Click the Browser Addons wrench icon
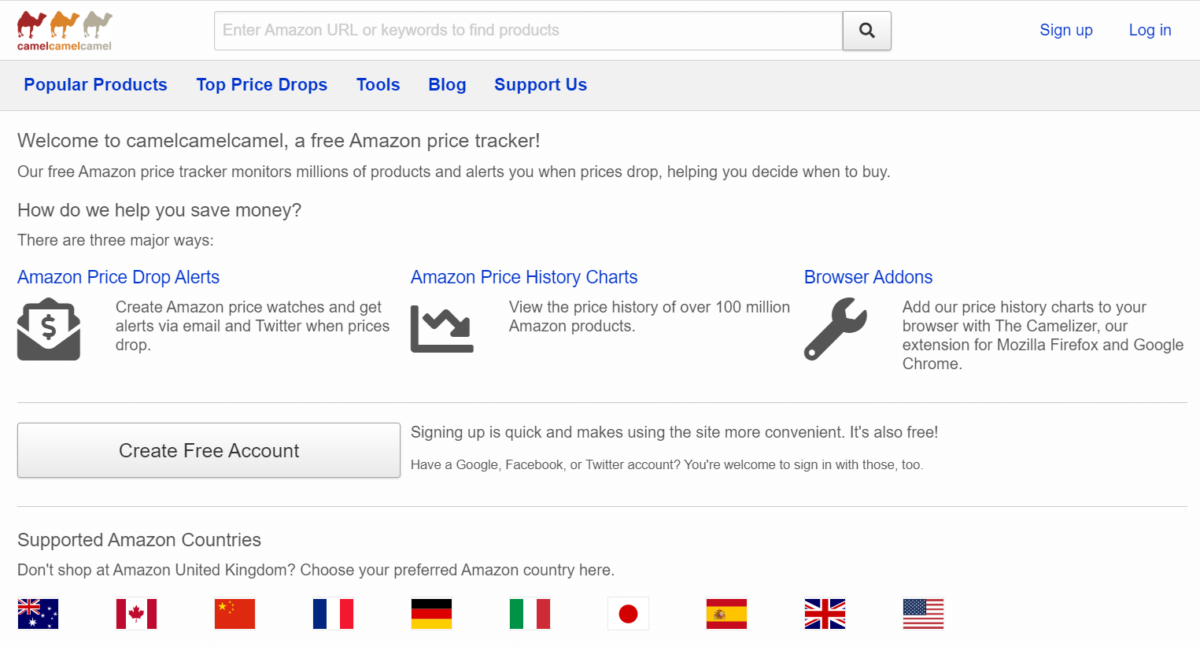1200x647 pixels. (835, 330)
